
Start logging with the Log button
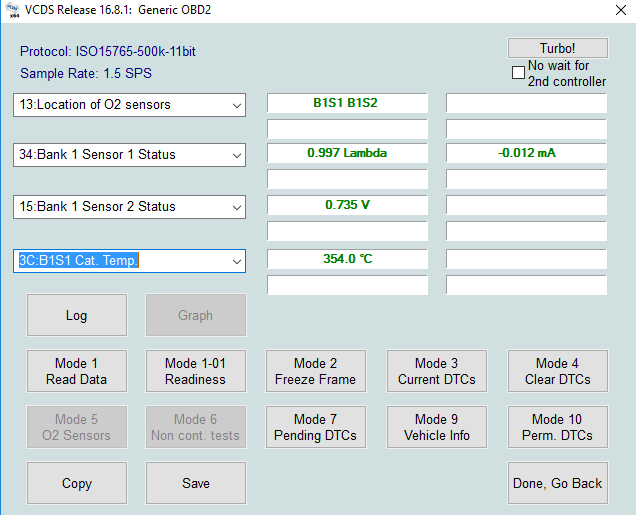(x=77, y=315)
